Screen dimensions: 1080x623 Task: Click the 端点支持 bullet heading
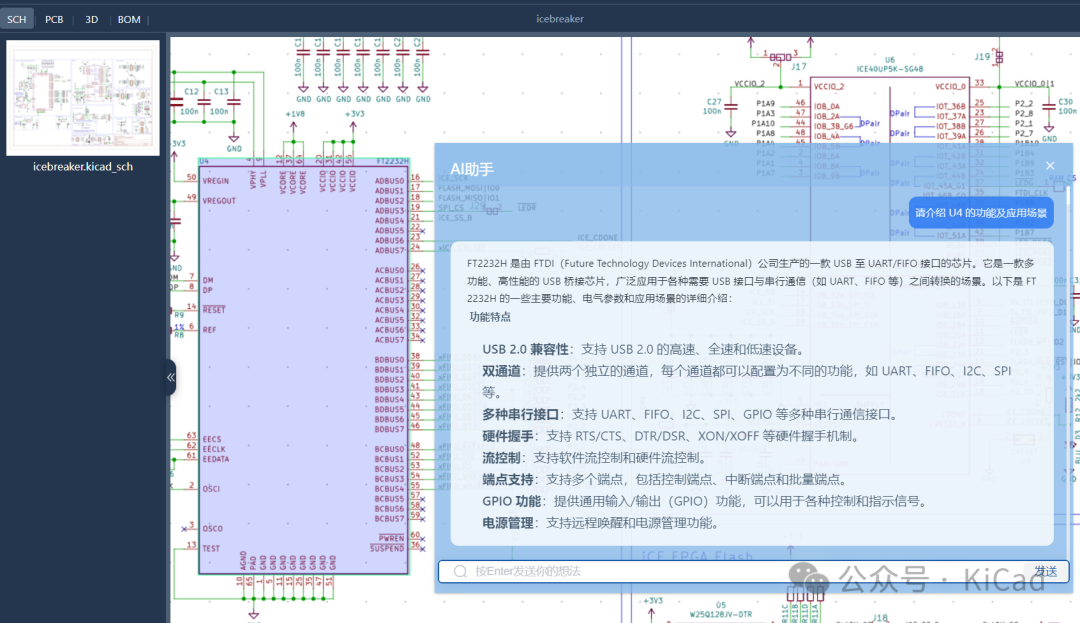point(508,479)
